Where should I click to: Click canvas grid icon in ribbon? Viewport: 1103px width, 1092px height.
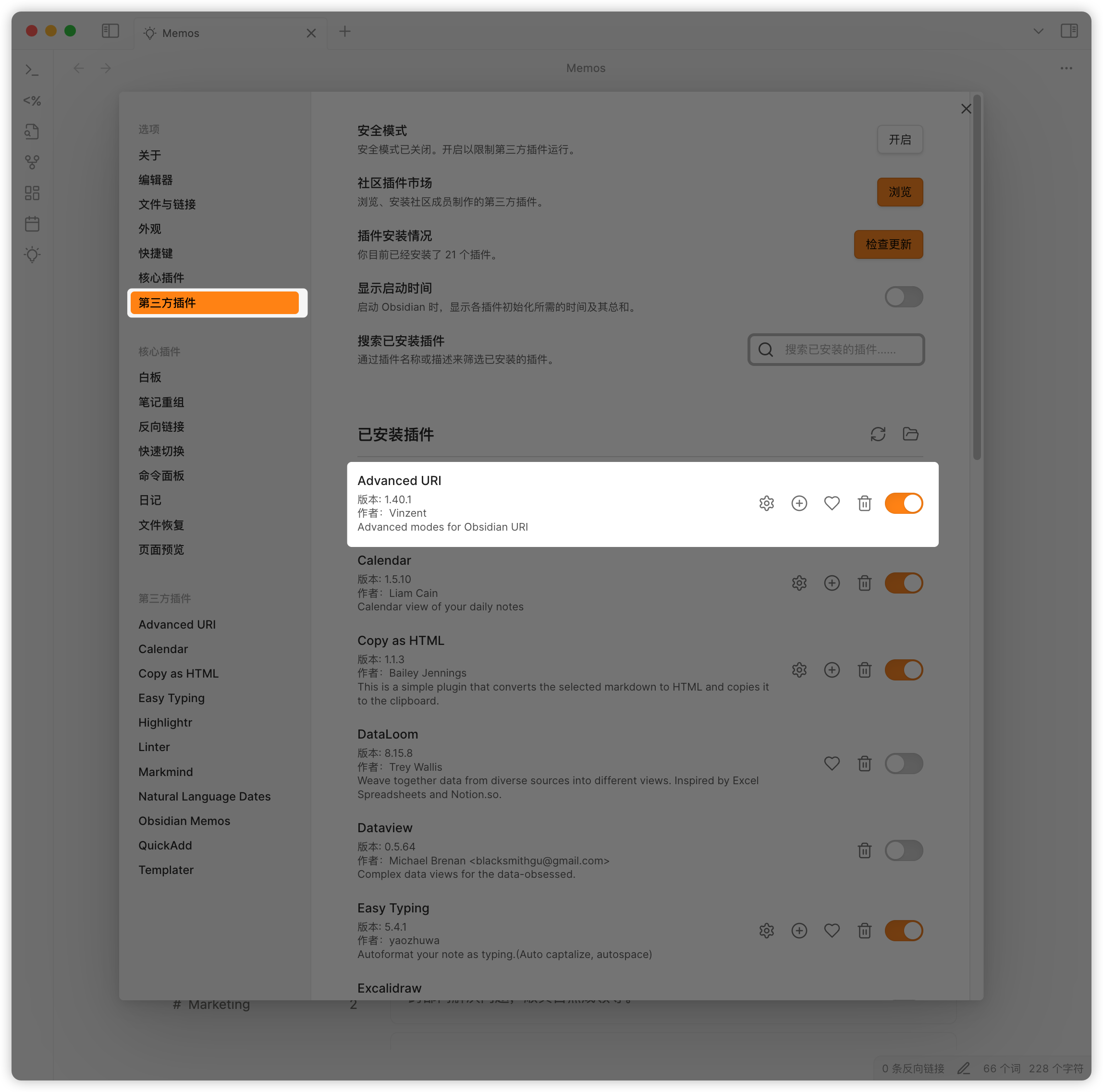[32, 193]
